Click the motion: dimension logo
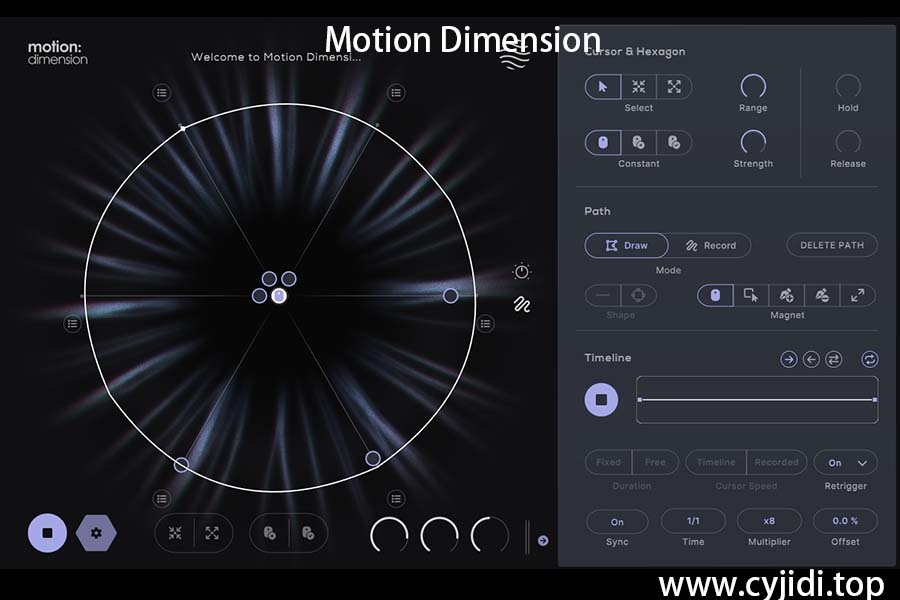 (x=57, y=52)
